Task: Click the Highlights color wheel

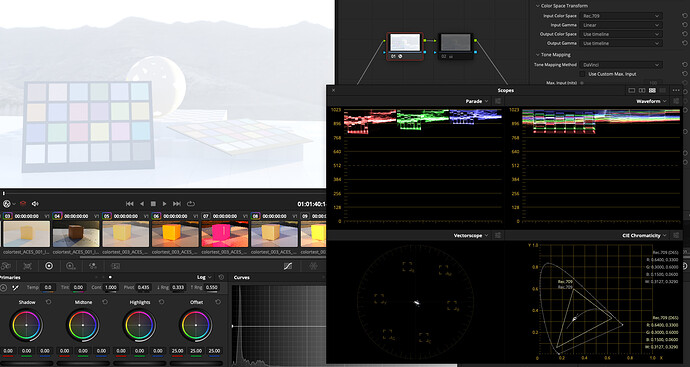Action: 139,325
